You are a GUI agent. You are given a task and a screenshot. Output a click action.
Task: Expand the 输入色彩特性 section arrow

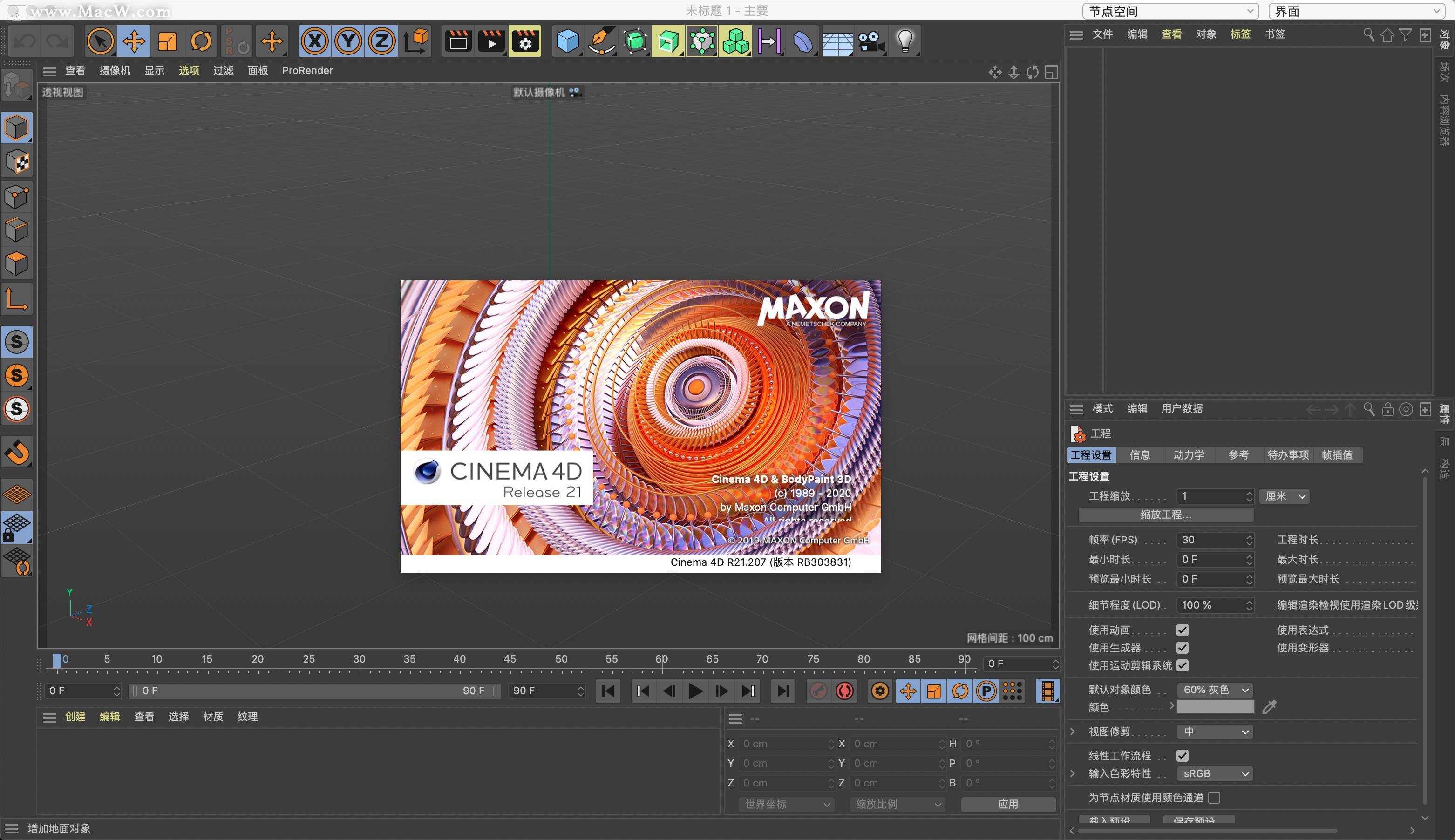pos(1073,774)
